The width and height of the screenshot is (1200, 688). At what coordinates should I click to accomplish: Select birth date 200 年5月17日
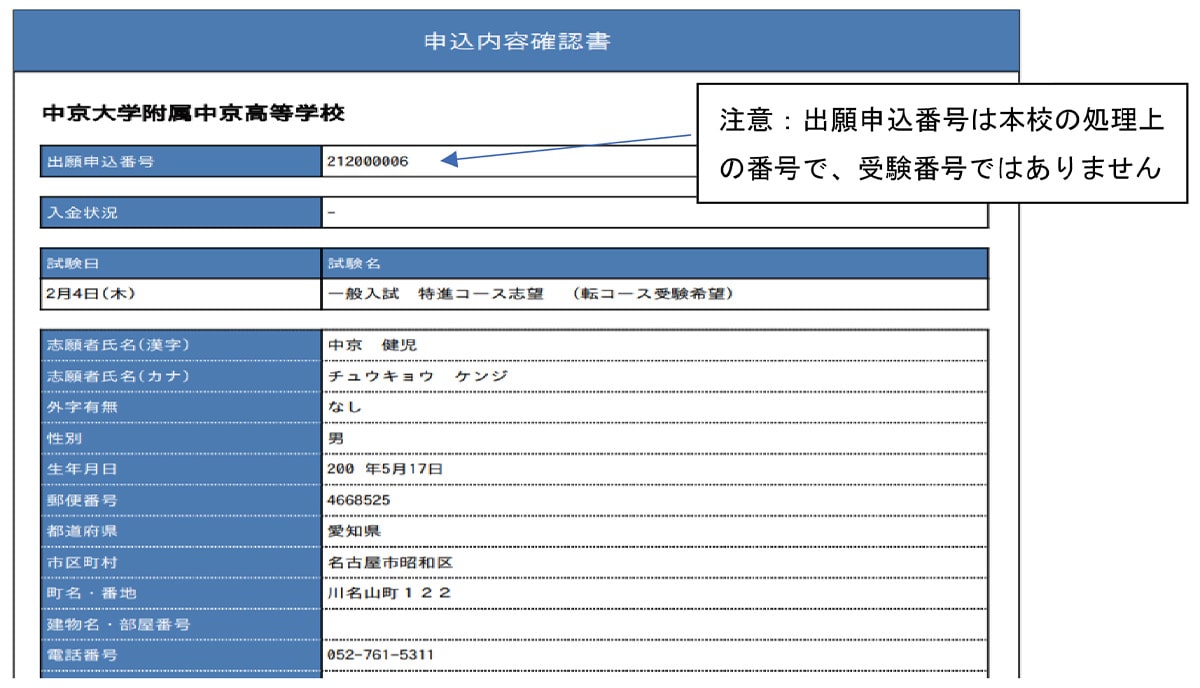tap(385, 468)
